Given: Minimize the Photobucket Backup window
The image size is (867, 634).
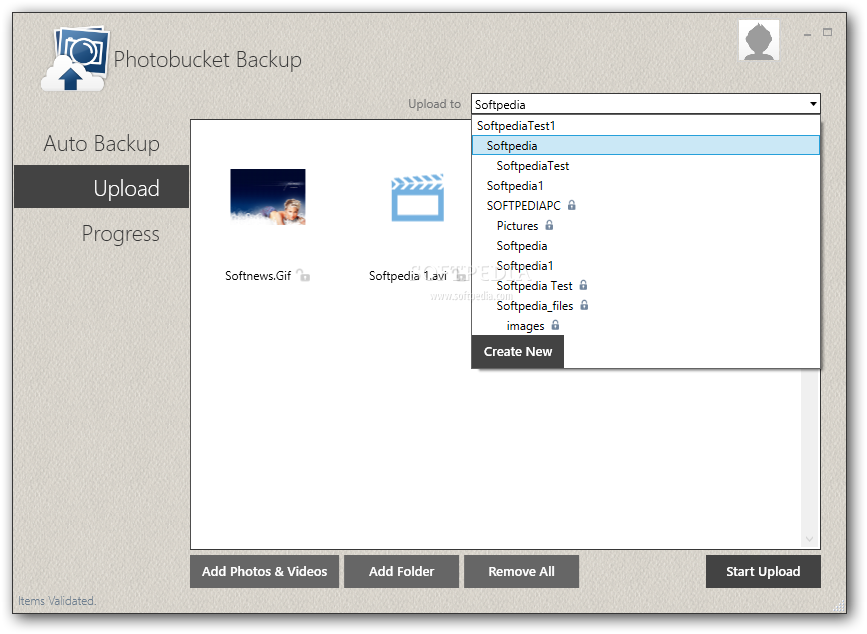Looking at the screenshot, I should tap(807, 33).
